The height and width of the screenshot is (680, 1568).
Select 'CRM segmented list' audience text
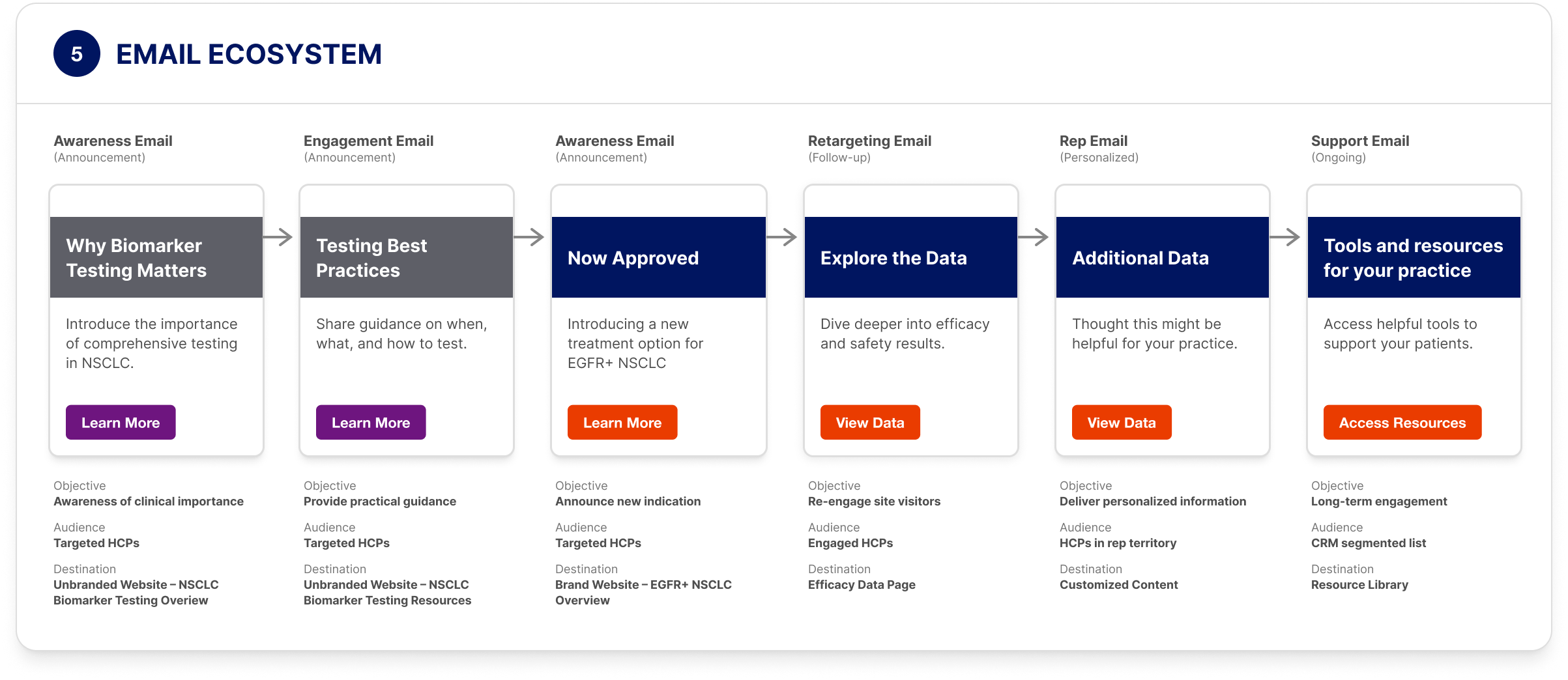click(1369, 543)
